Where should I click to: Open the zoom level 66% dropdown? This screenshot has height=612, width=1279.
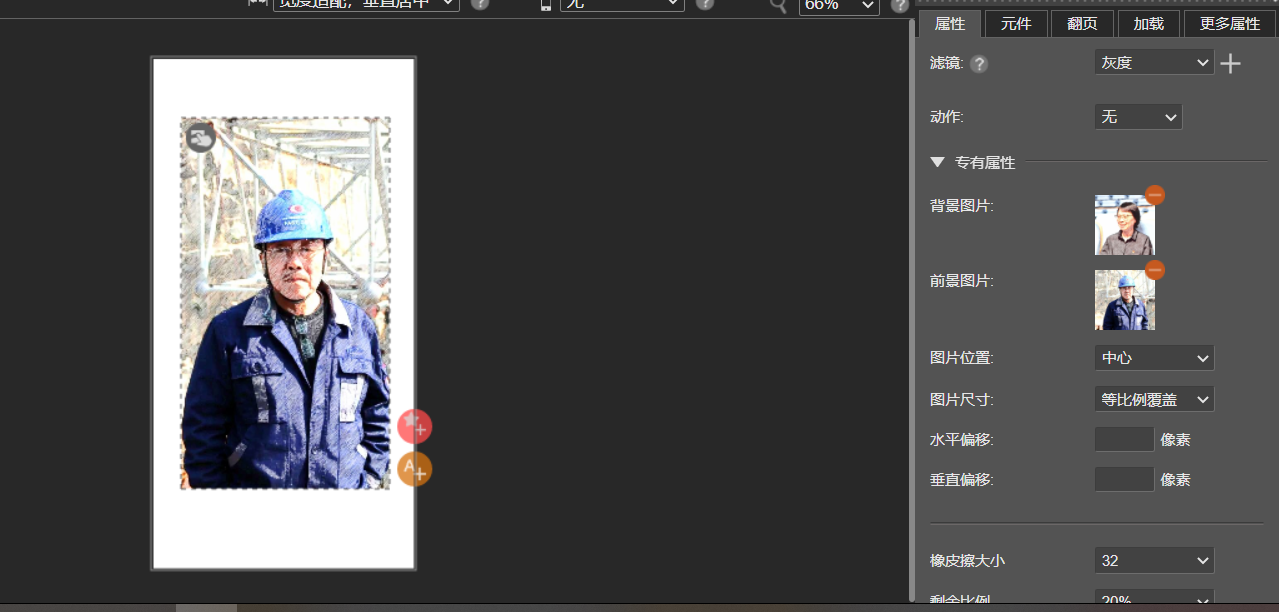839,5
